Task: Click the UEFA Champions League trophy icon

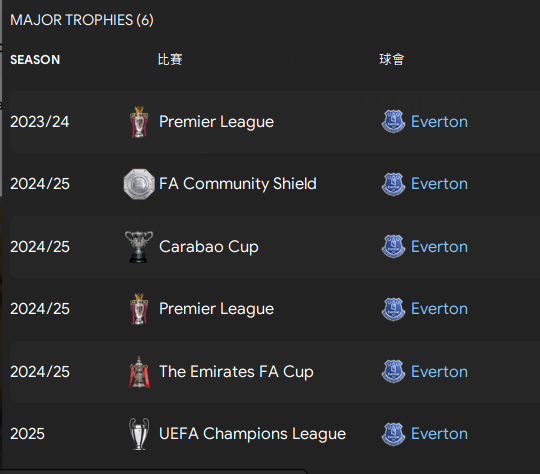Action: tap(139, 434)
